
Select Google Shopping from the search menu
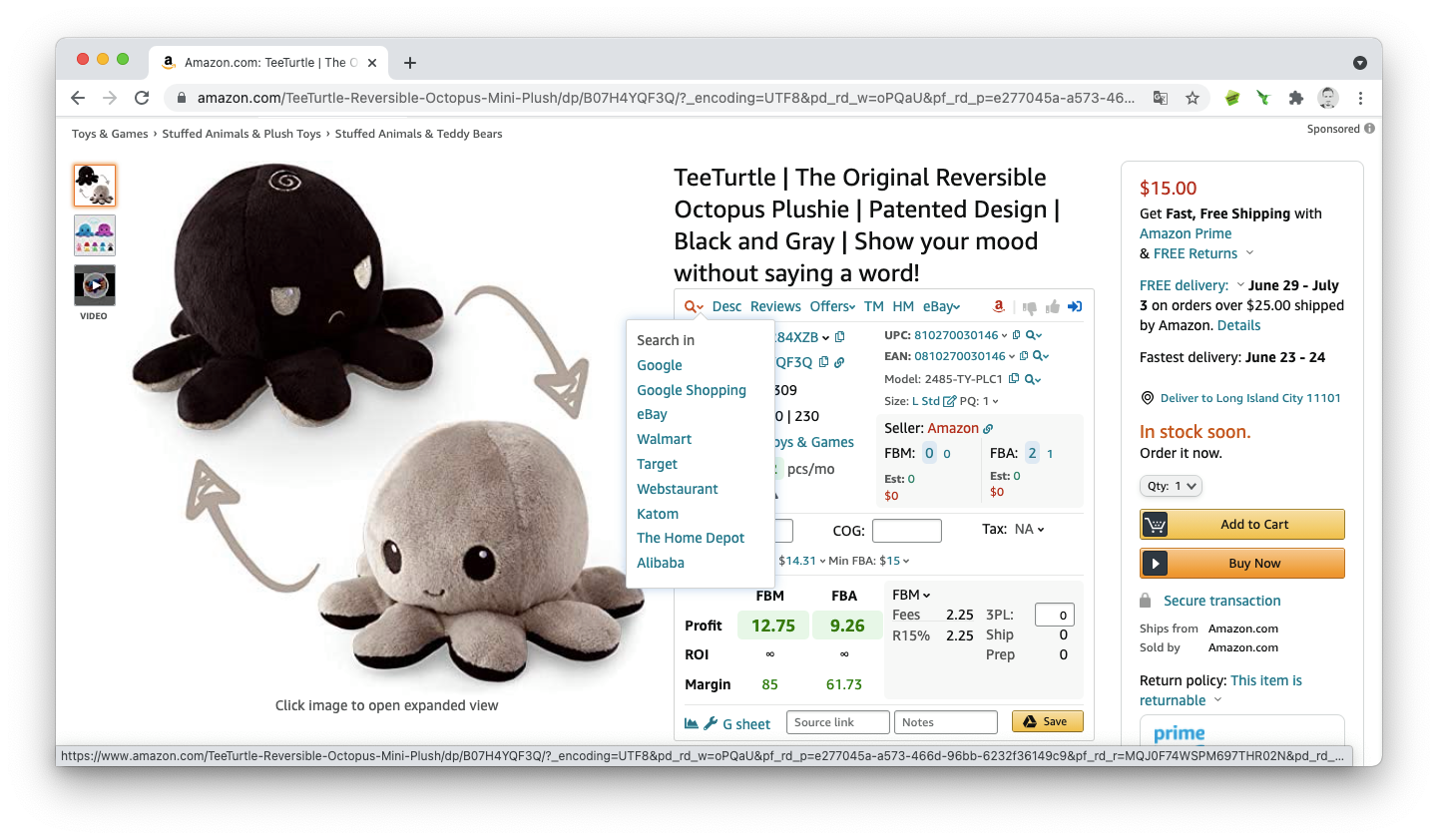click(x=692, y=390)
